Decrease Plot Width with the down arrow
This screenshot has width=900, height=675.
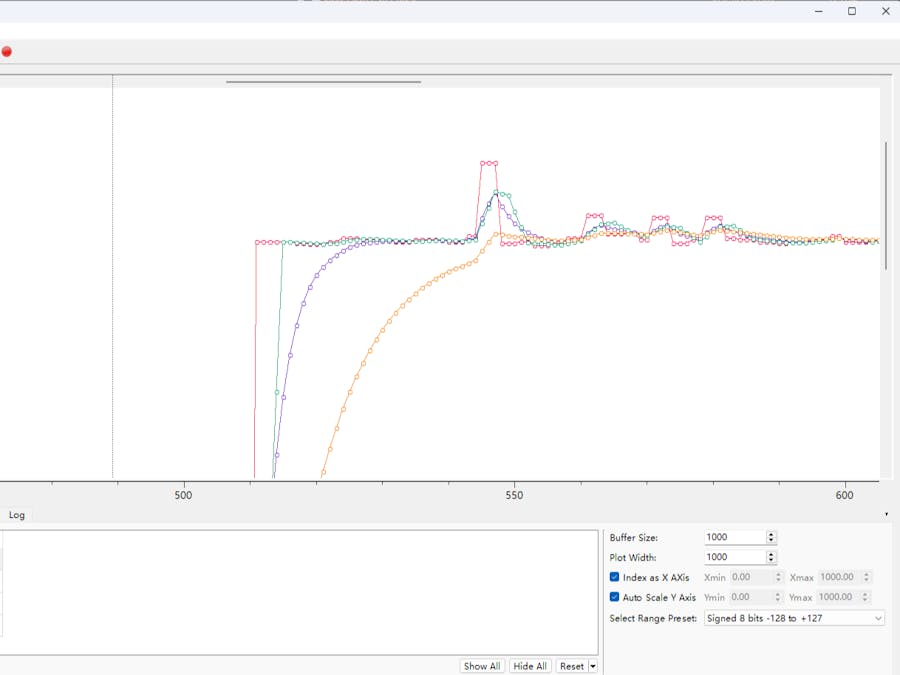pos(771,561)
